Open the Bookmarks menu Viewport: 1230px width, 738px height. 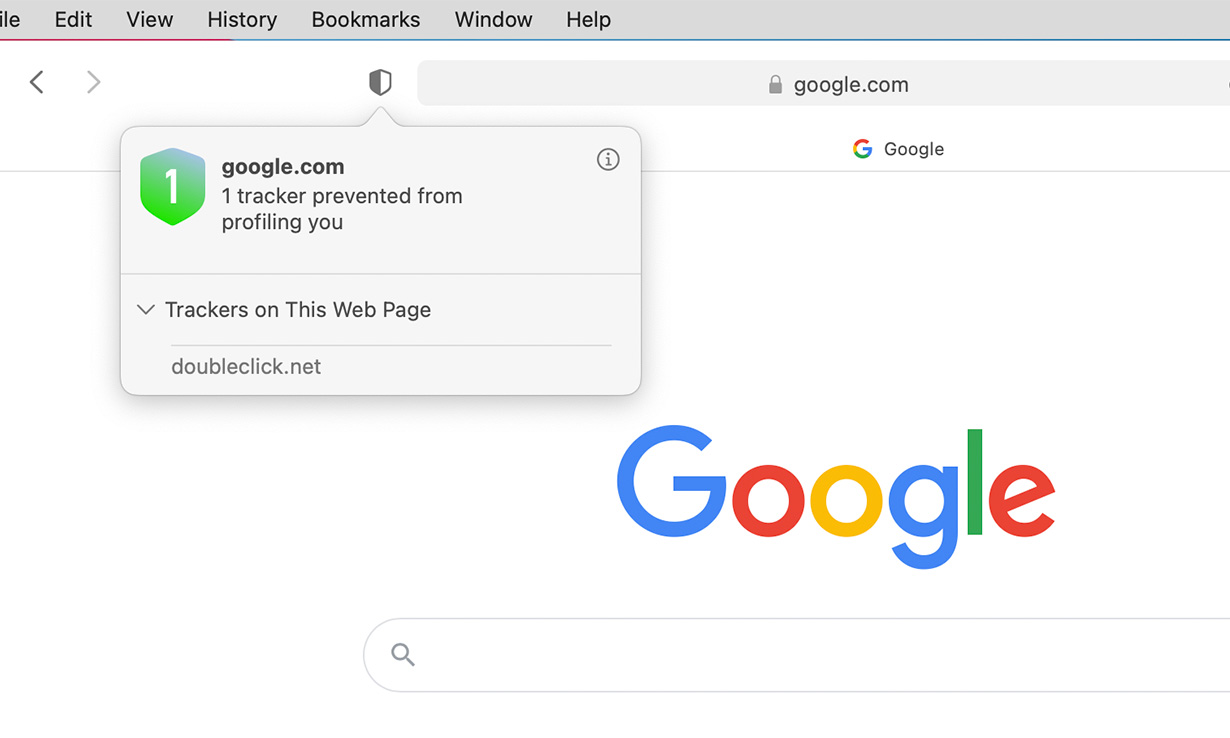pyautogui.click(x=366, y=20)
